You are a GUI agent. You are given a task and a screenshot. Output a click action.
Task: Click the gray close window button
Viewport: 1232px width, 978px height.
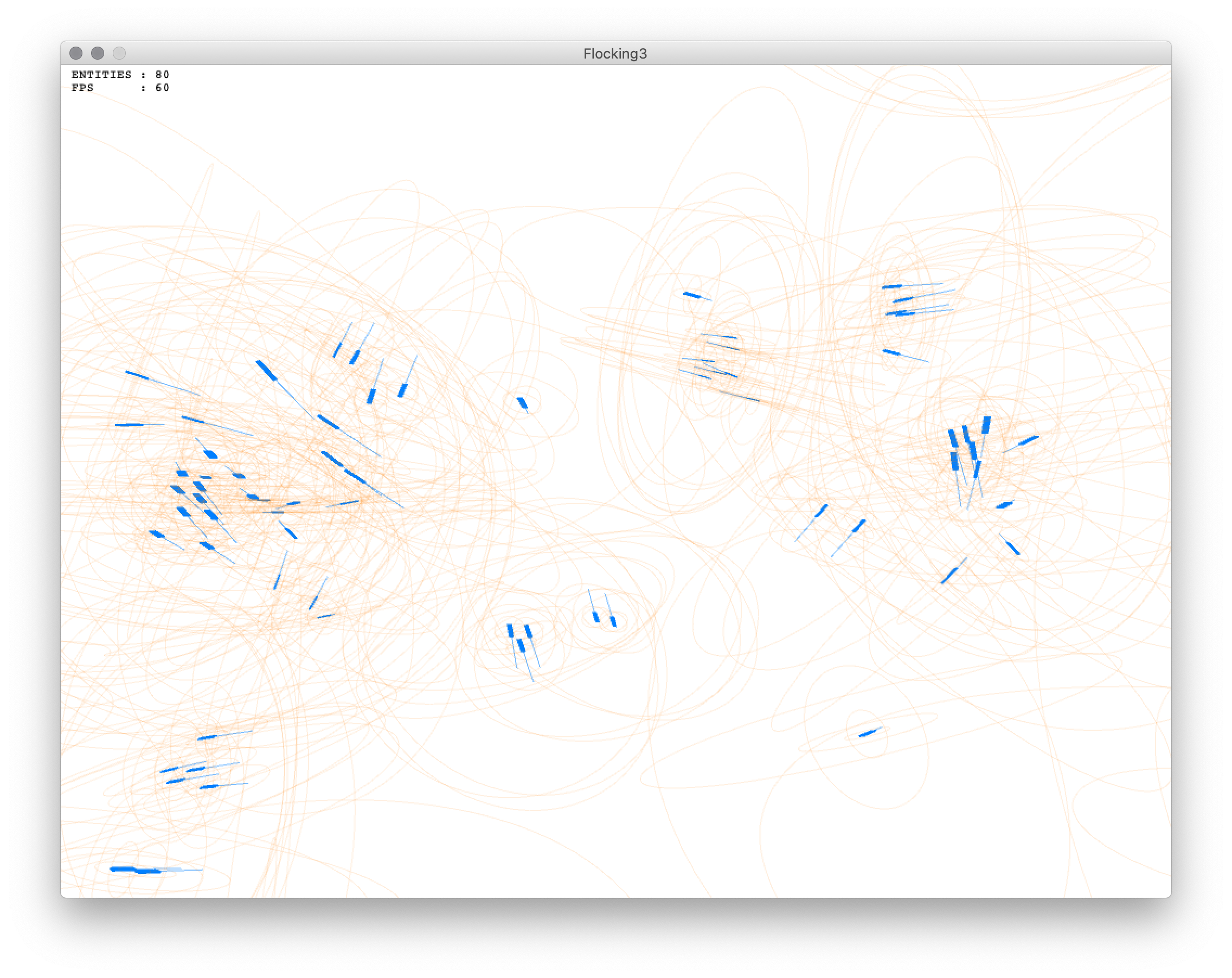point(76,53)
